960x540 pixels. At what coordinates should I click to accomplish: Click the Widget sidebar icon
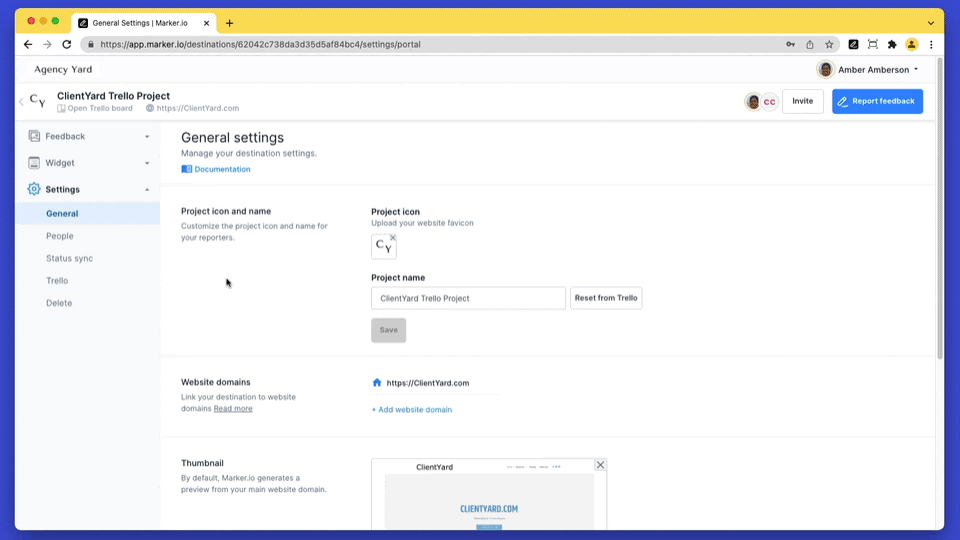point(34,163)
